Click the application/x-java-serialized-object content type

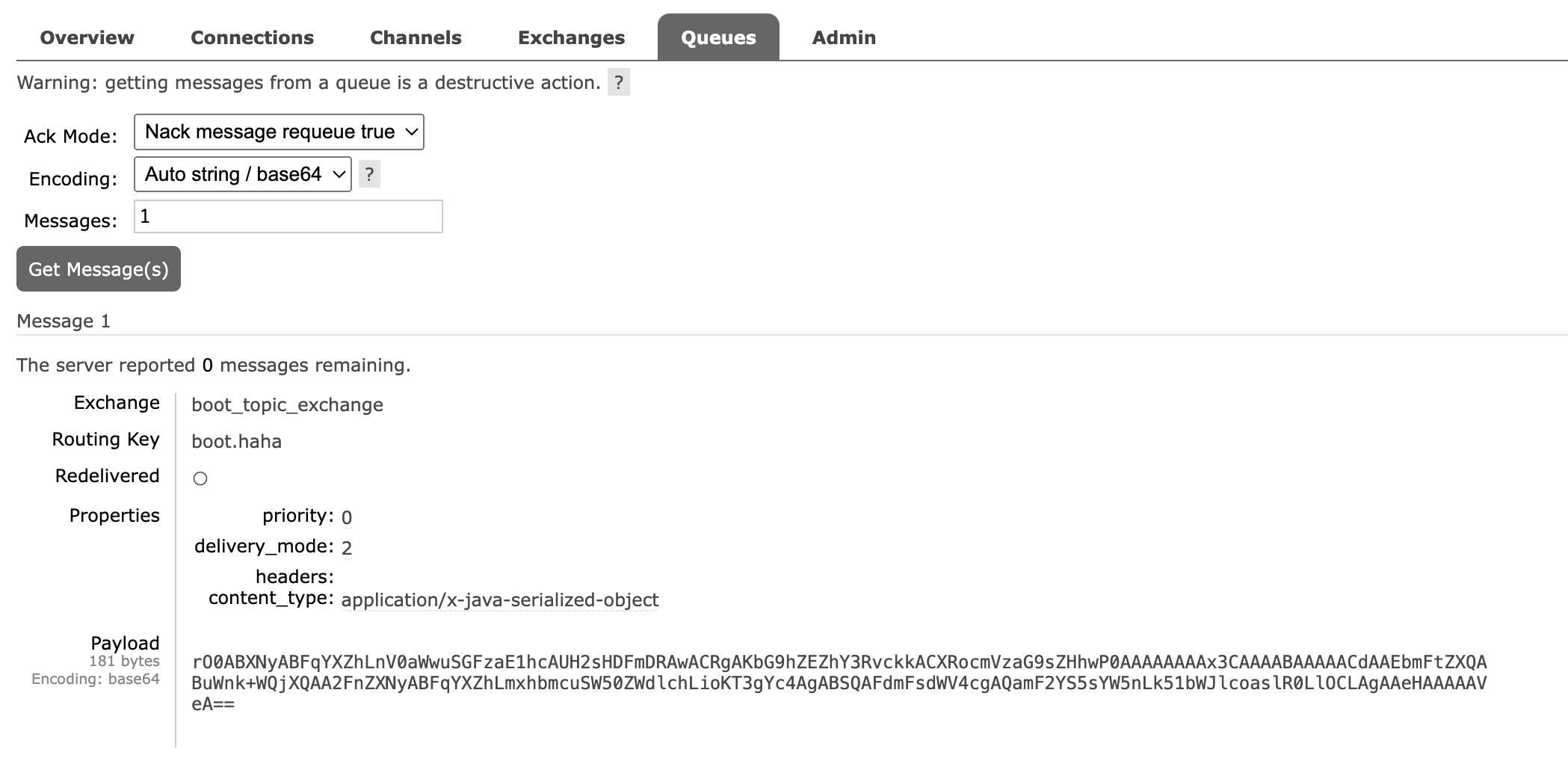click(500, 600)
